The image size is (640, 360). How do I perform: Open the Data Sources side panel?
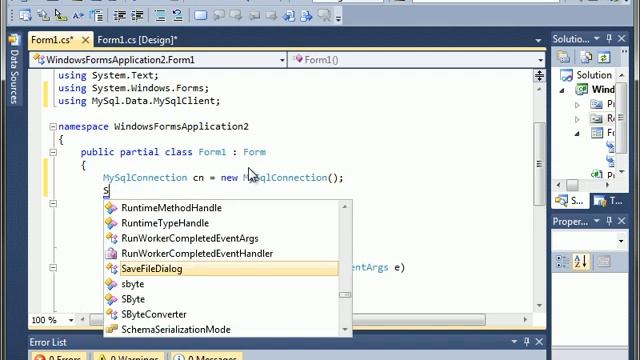point(14,69)
